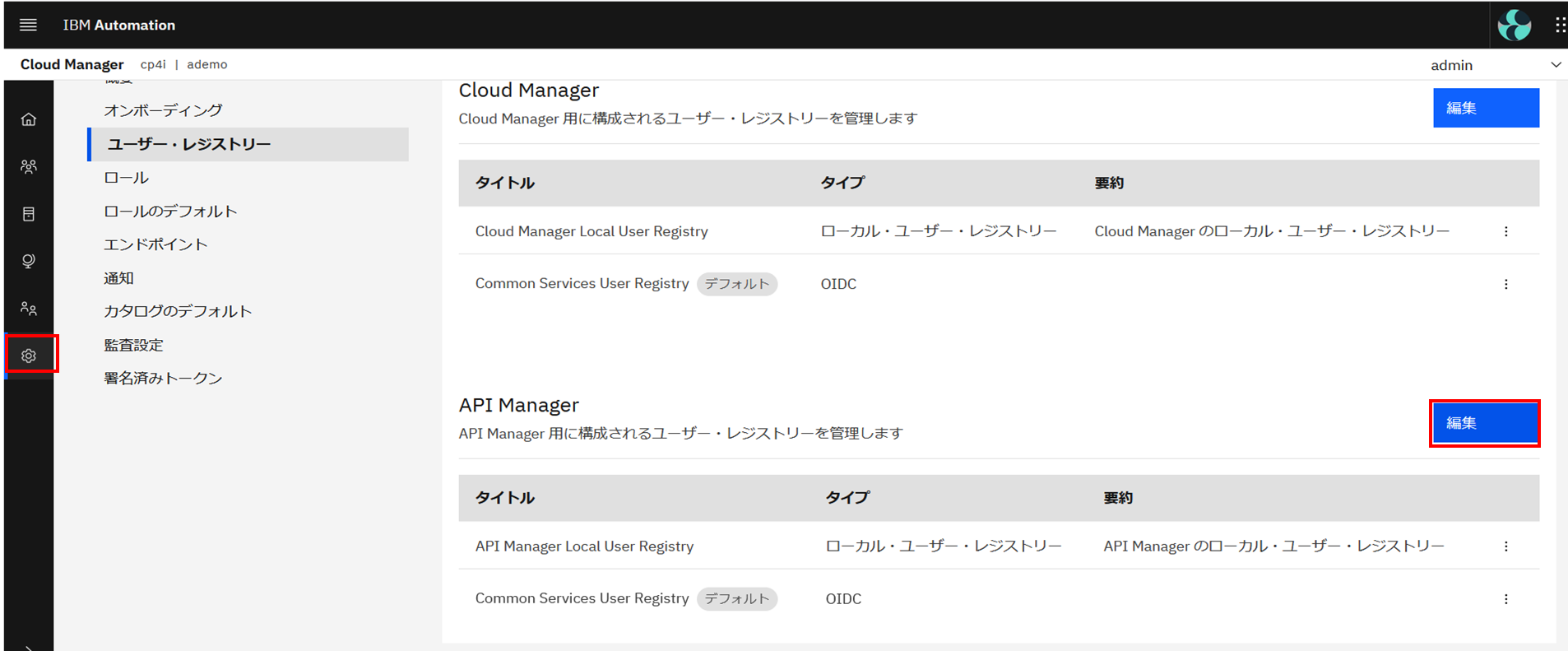Click デフォルト tag in Cloud Manager table
Image resolution: width=1568 pixels, height=651 pixels.
737,284
